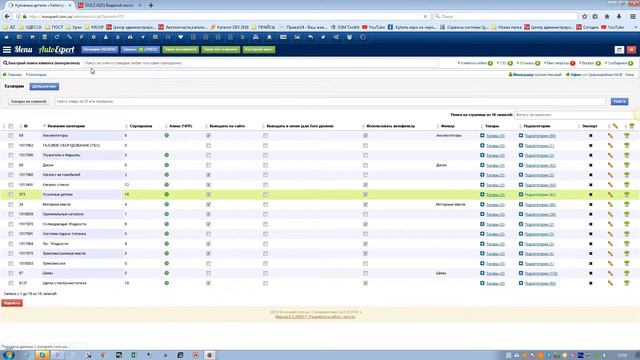This screenshot has height=360, width=640.
Task: Click the blue 'Дополнения' button
Action: 44,87
